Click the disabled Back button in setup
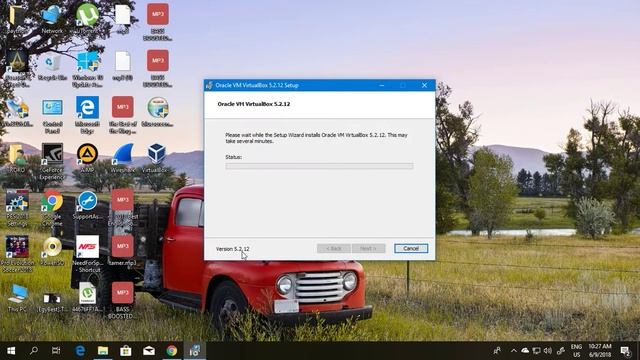This screenshot has width=640, height=360. point(333,248)
